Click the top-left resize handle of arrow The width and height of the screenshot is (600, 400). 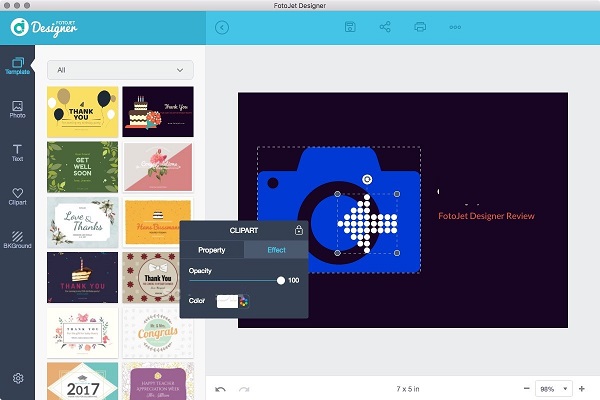337,194
